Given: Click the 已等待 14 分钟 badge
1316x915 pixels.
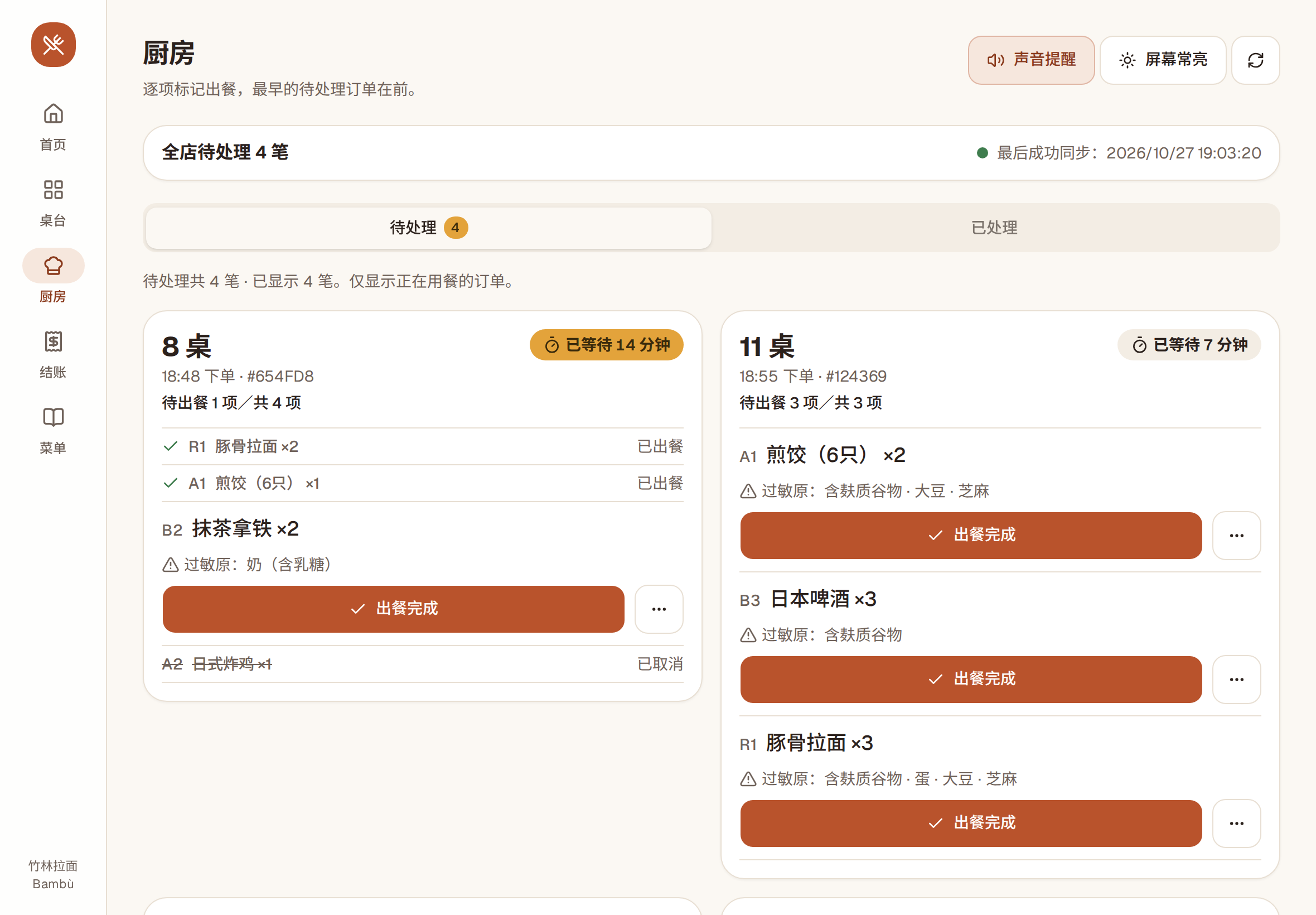Looking at the screenshot, I should 606,345.
